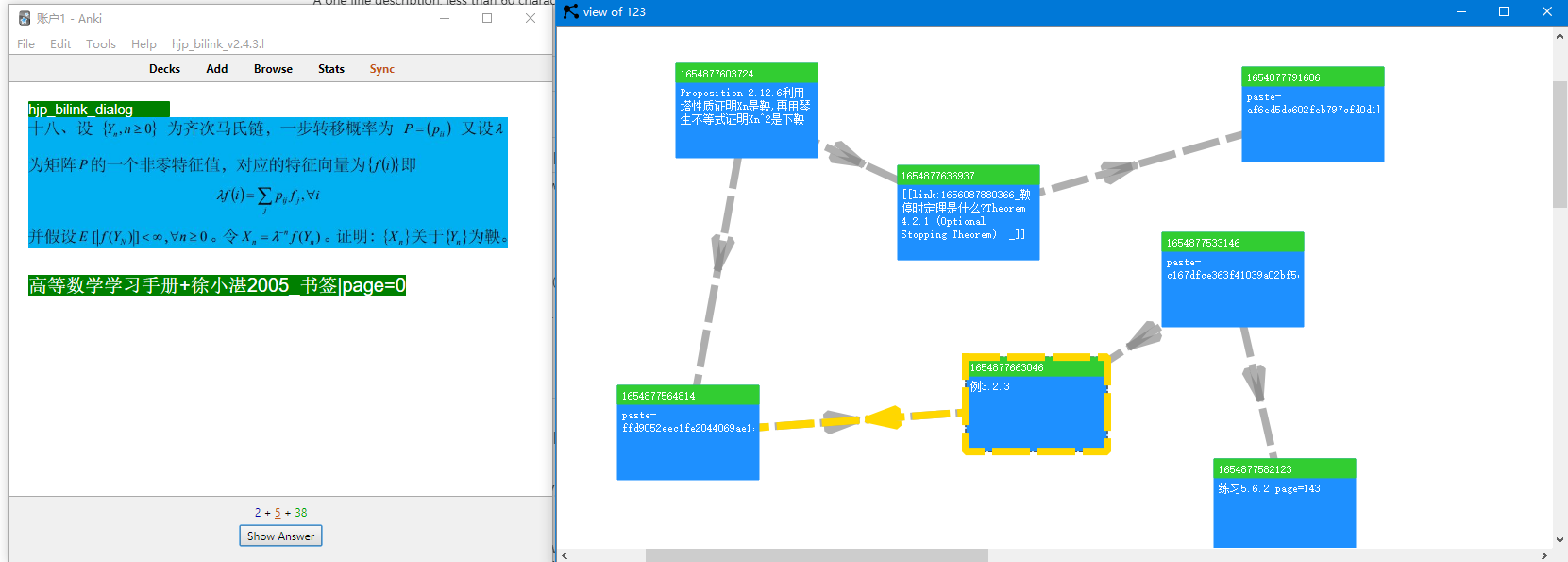Image resolution: width=1568 pixels, height=562 pixels.
Task: Select the highlighted node 1654877663046
Action: point(1036,404)
